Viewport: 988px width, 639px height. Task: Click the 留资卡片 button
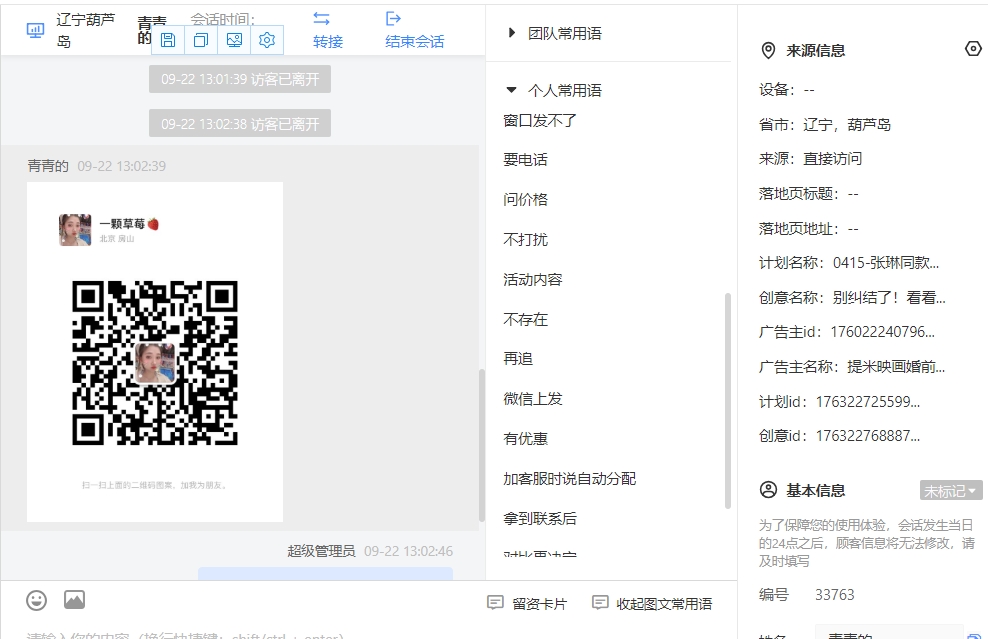tap(527, 604)
